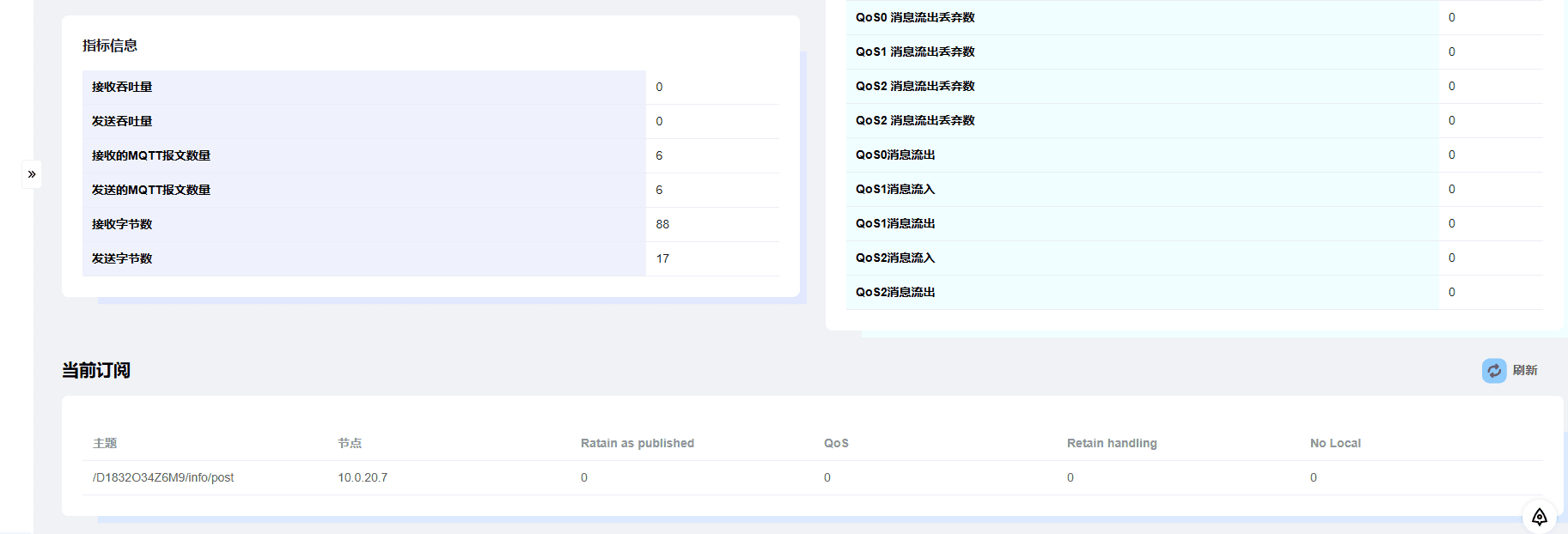Select value 0 in 接收吞吐量 row
The image size is (1568, 534).
[659, 87]
